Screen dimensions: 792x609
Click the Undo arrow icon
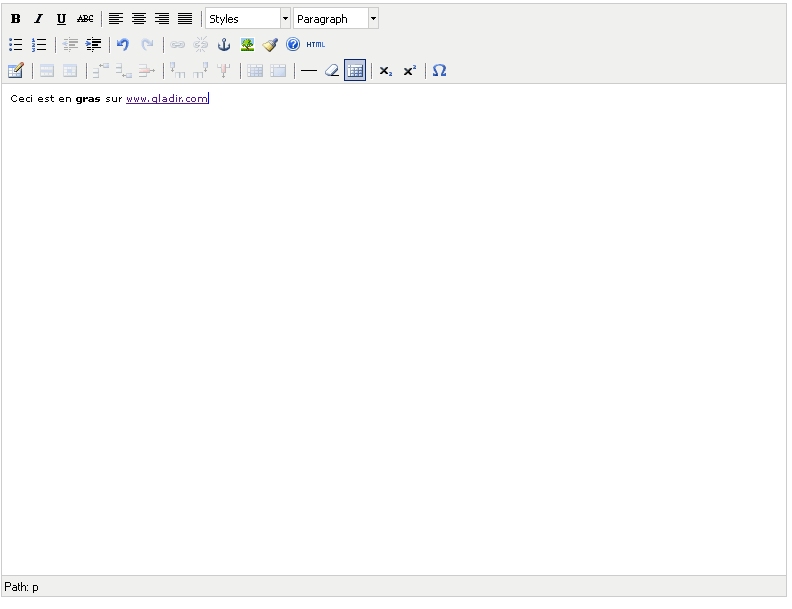click(123, 45)
